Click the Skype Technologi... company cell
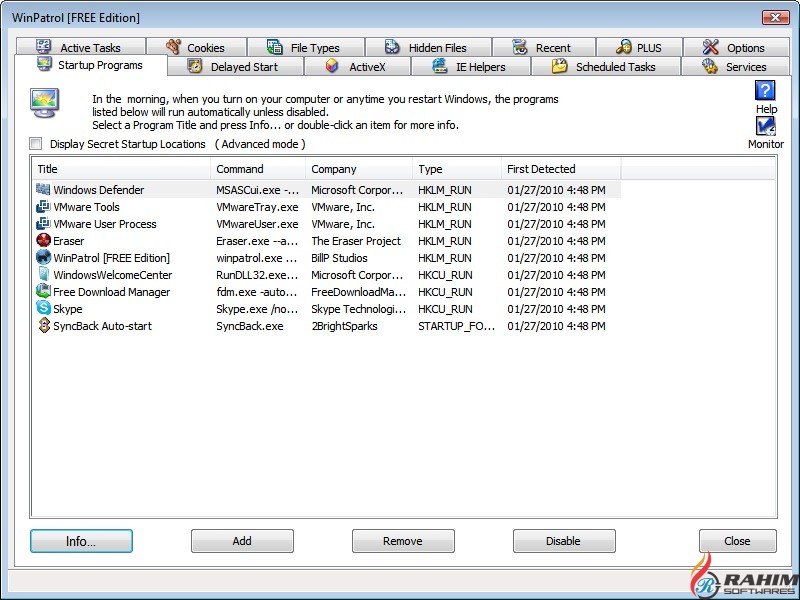 tap(359, 309)
